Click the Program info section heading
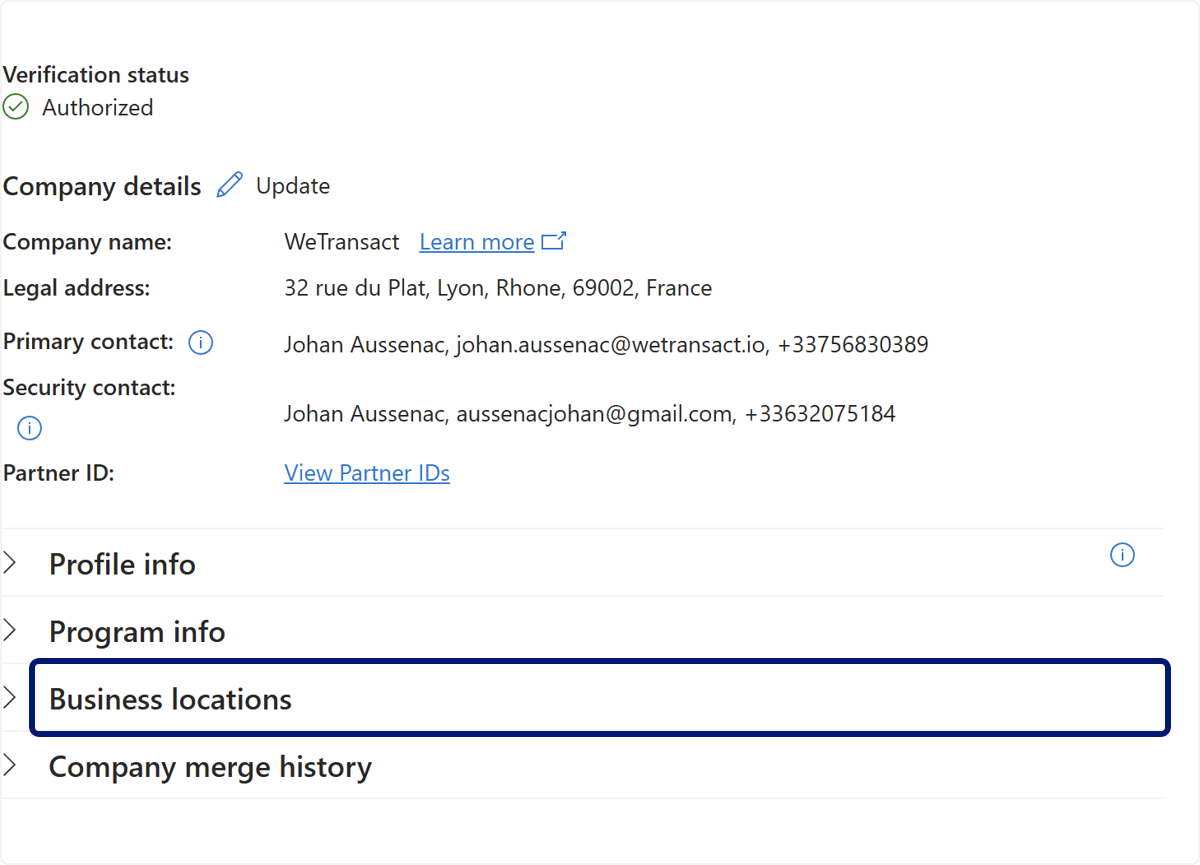Image resolution: width=1200 pixels, height=865 pixels. [x=137, y=632]
